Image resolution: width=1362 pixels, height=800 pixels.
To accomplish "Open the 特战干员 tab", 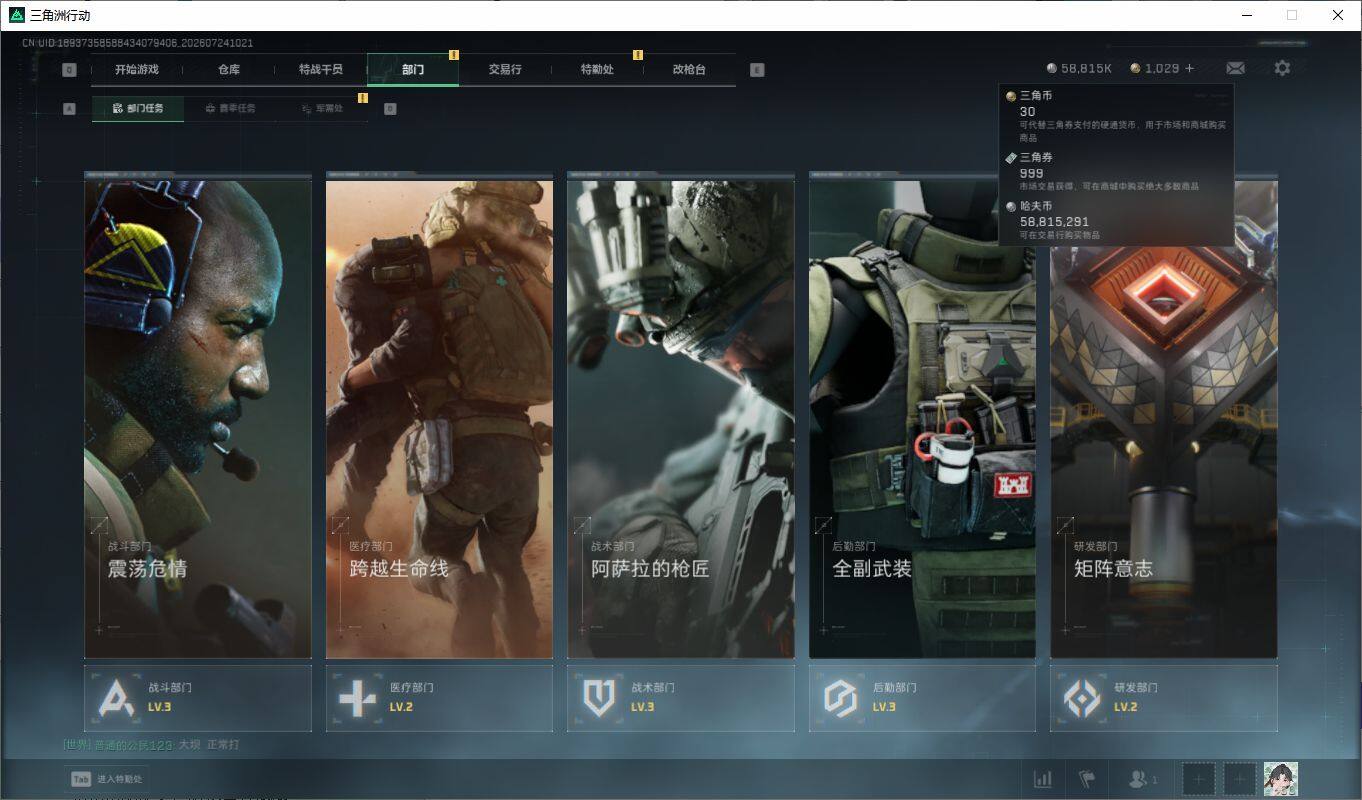I will tap(321, 70).
